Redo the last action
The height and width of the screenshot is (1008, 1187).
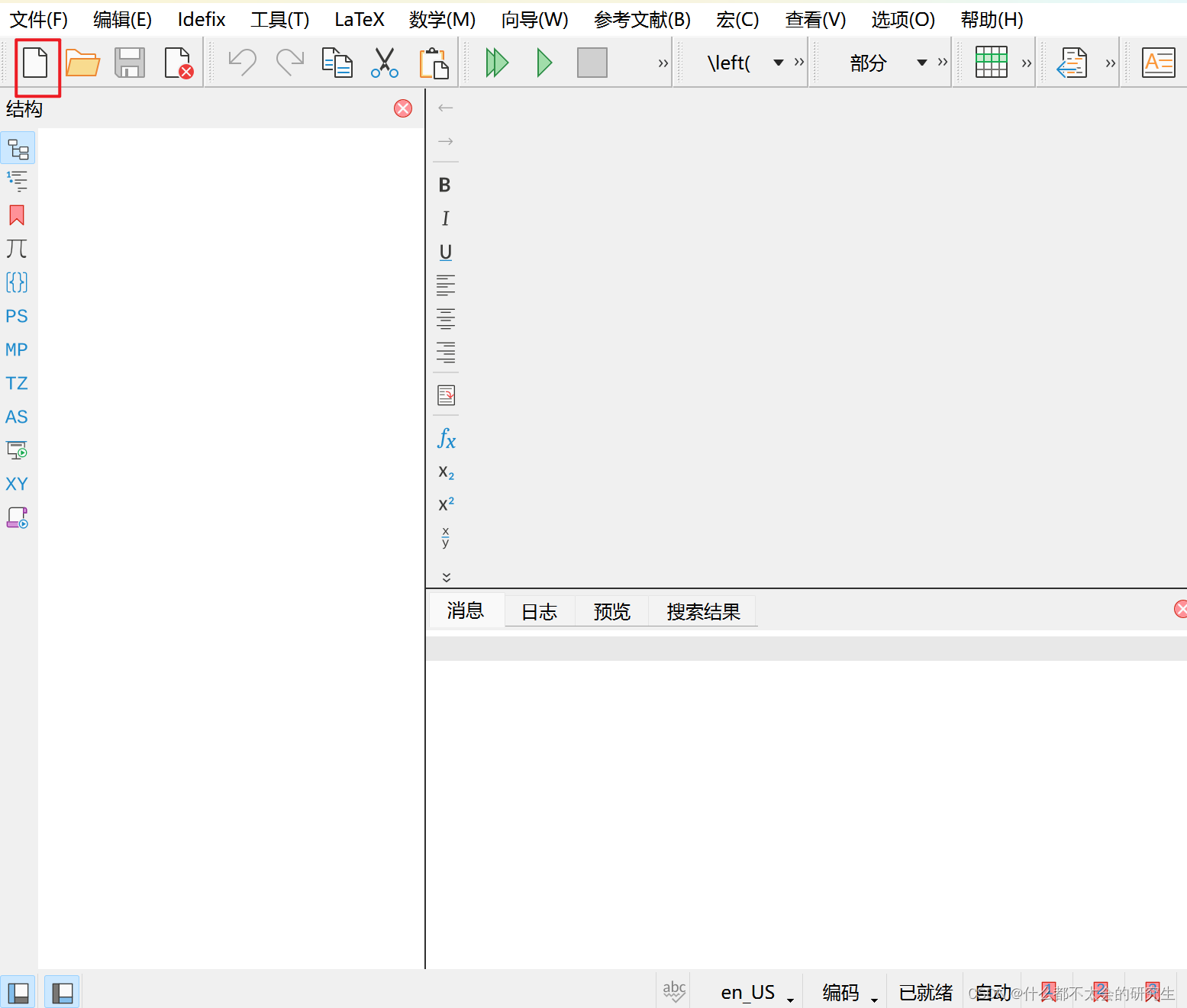point(289,63)
